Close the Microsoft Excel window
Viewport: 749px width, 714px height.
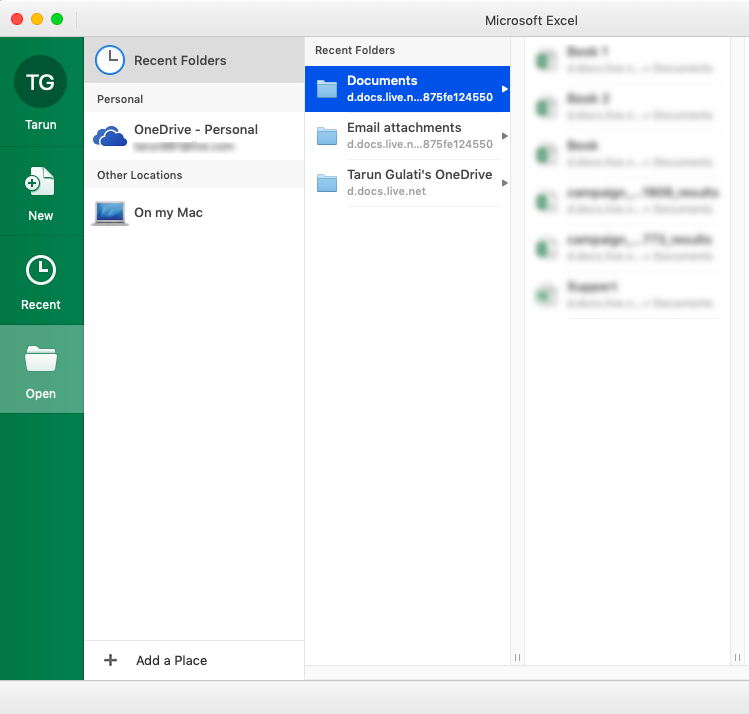point(17,19)
